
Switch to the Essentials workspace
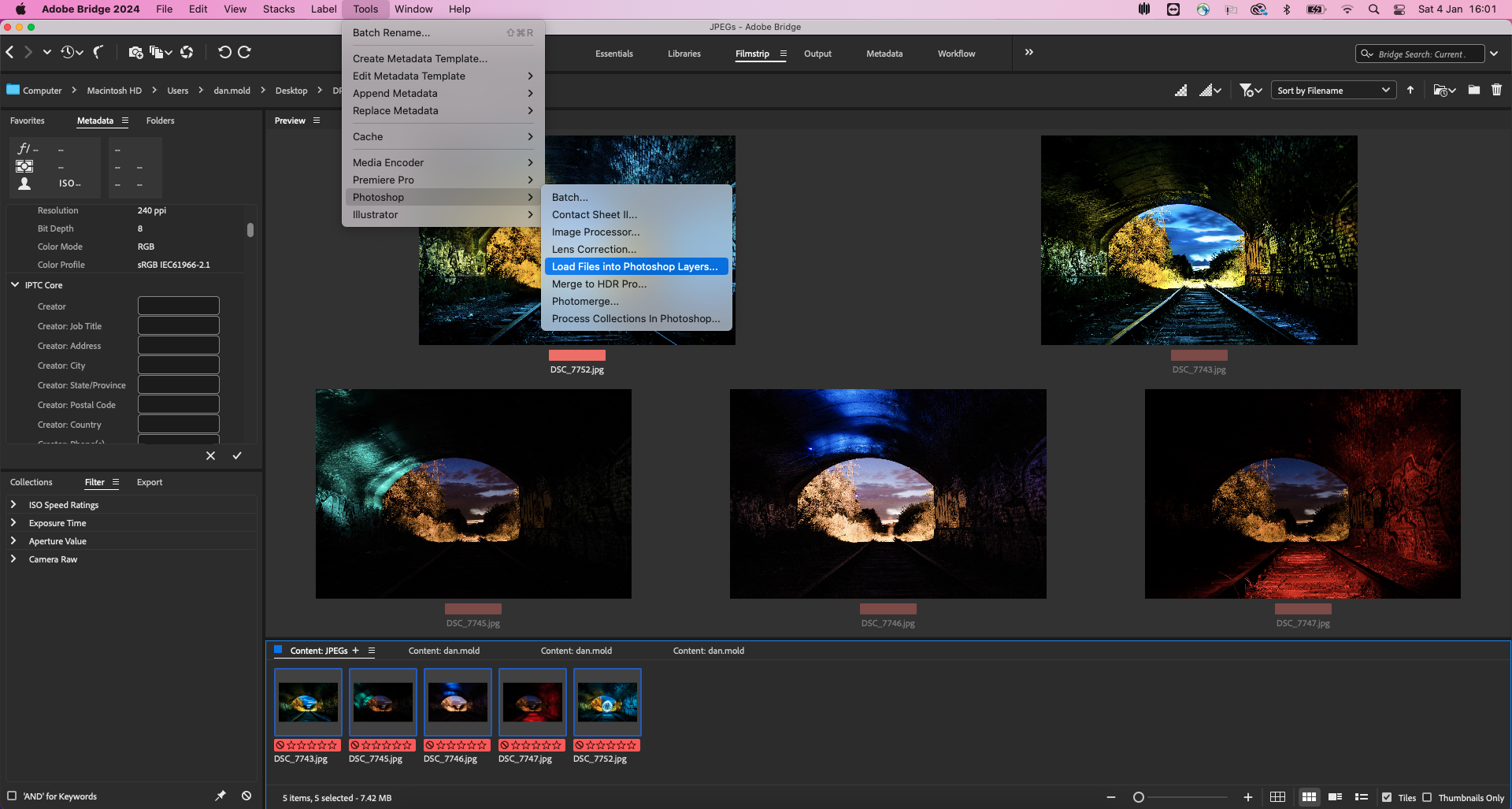[613, 54]
